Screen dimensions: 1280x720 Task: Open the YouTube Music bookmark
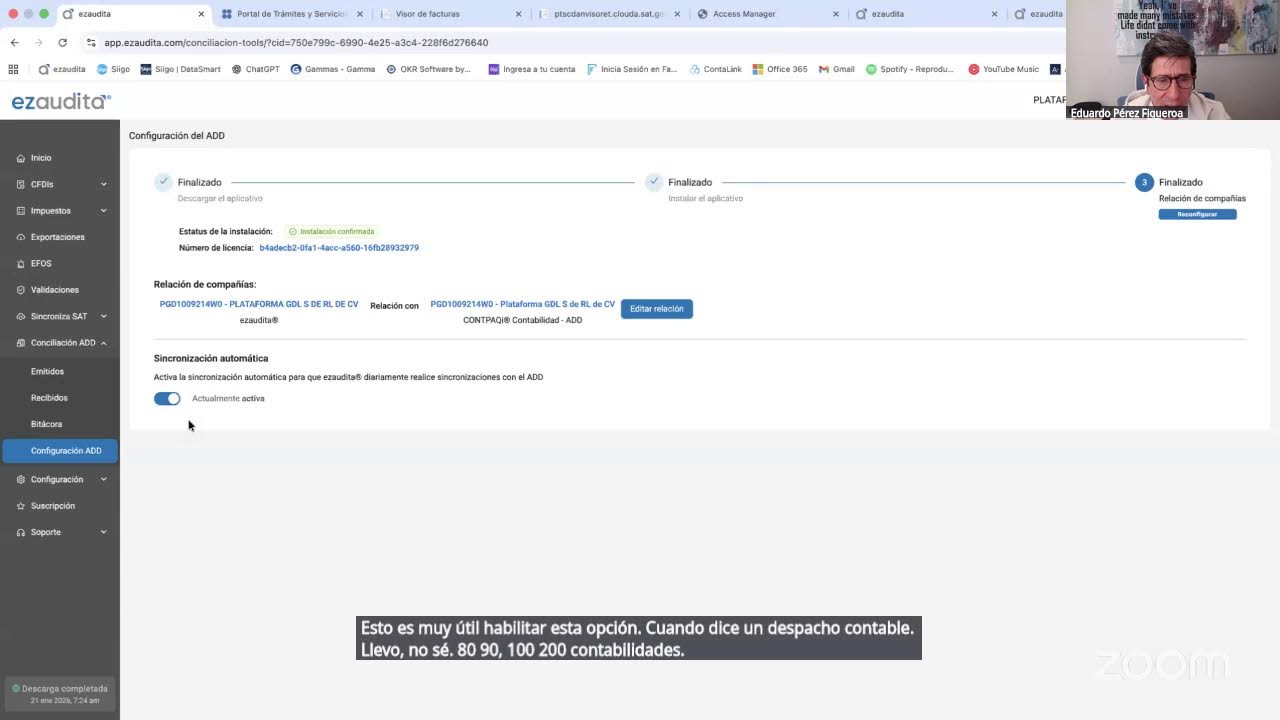1003,69
